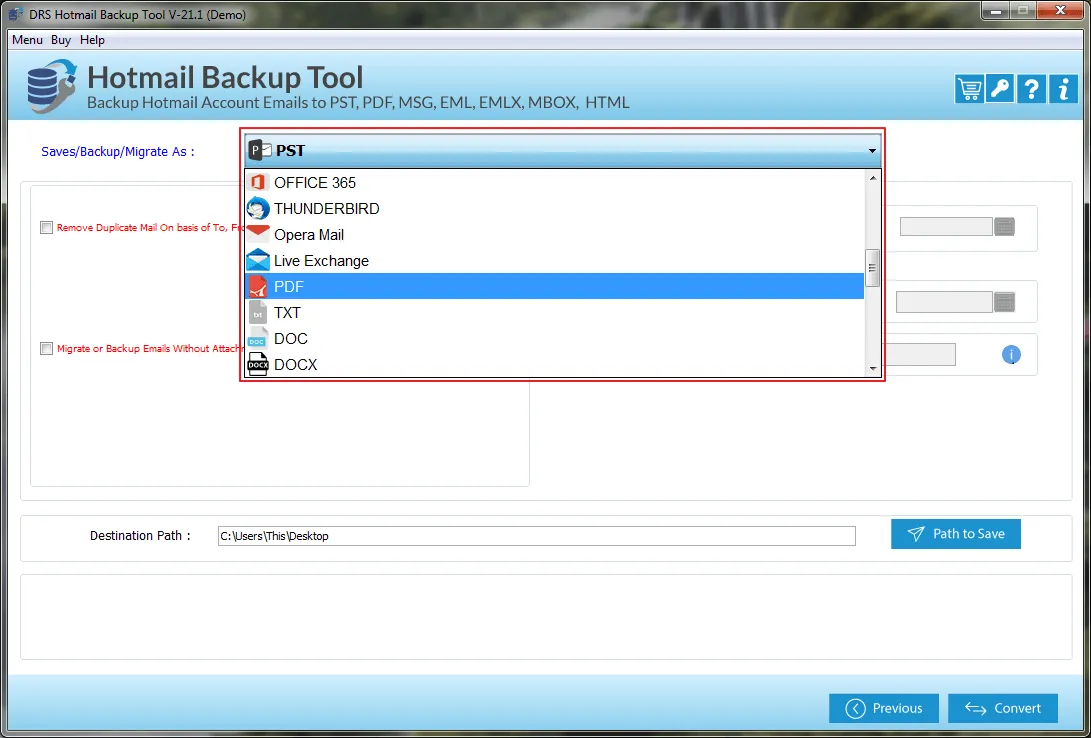The image size is (1091, 738).
Task: Open the Buy menu
Action: coord(61,40)
